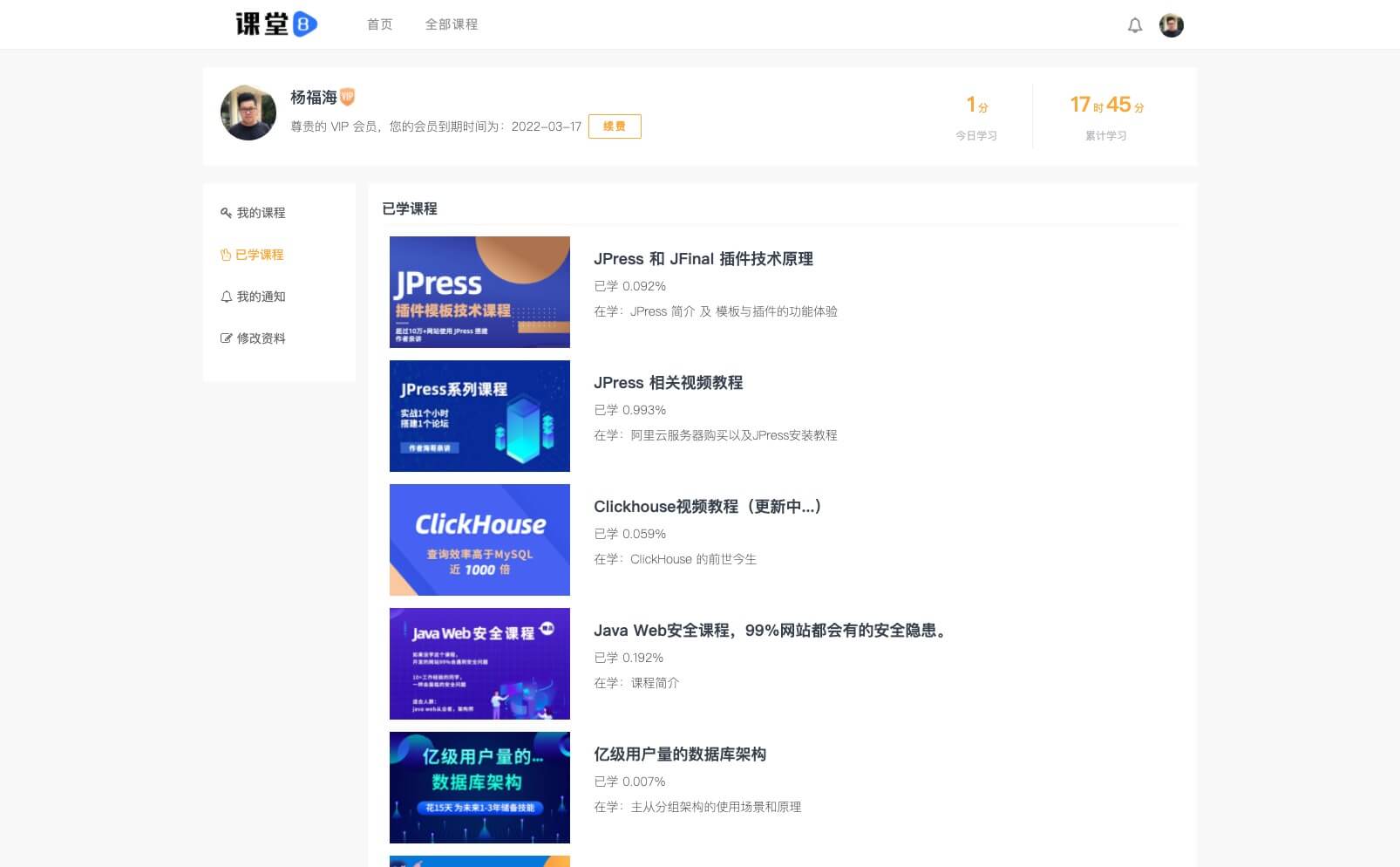The width and height of the screenshot is (1400, 867).
Task: Click the JPress系列课程 thumbnail
Action: (479, 416)
